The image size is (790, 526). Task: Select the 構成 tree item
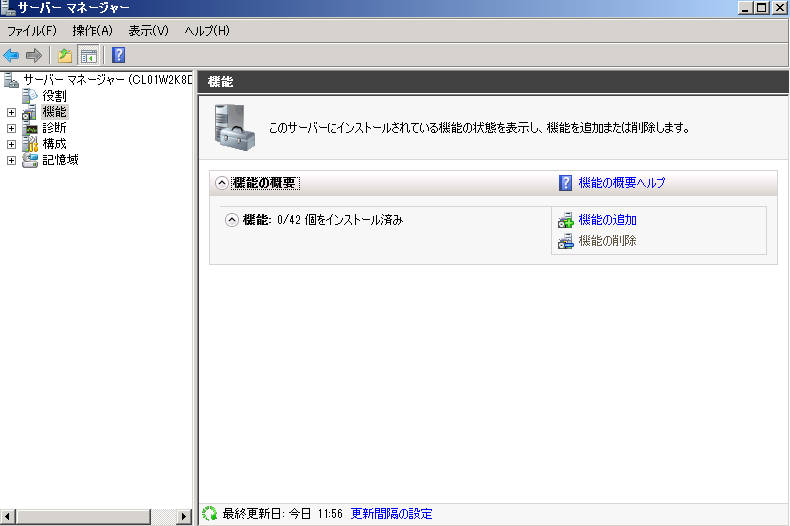tap(54, 144)
